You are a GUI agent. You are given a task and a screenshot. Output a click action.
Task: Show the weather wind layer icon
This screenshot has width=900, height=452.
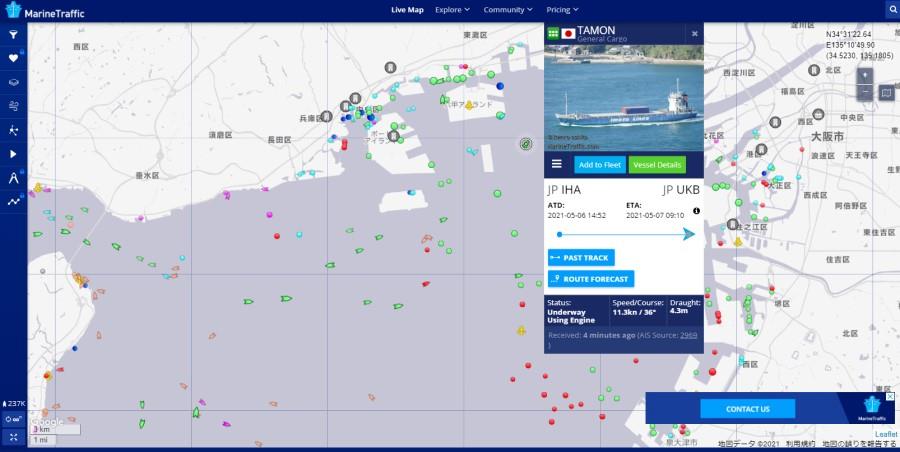click(13, 106)
